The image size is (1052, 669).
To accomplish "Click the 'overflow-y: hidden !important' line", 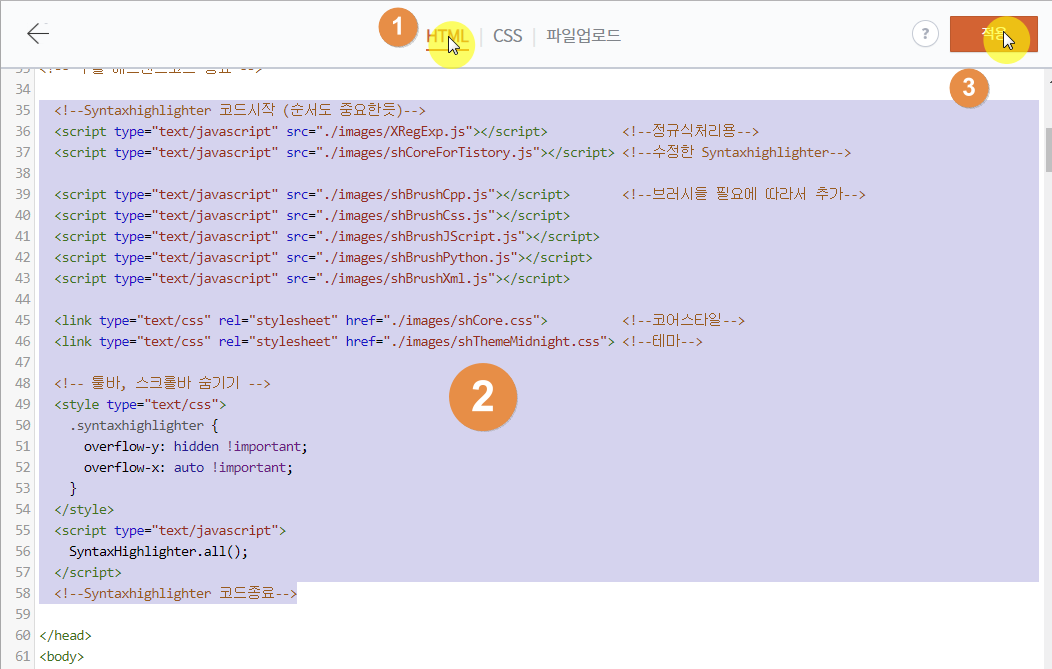I will coord(195,447).
